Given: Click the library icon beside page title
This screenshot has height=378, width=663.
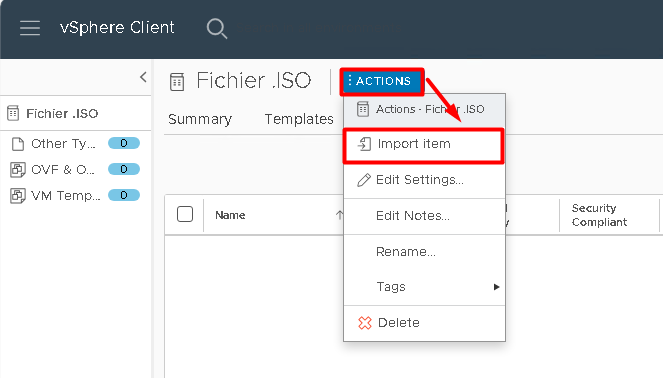Looking at the screenshot, I should (177, 82).
